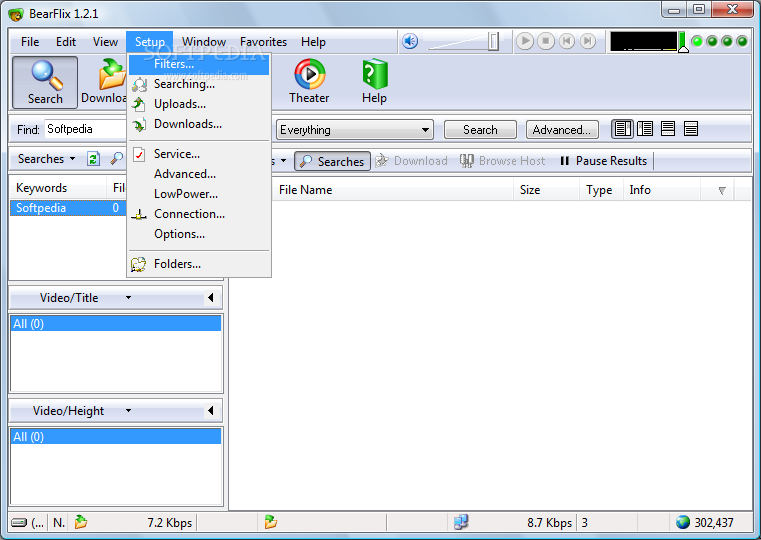Viewport: 761px width, 540px height.
Task: Click the last green status light
Action: (x=742, y=41)
